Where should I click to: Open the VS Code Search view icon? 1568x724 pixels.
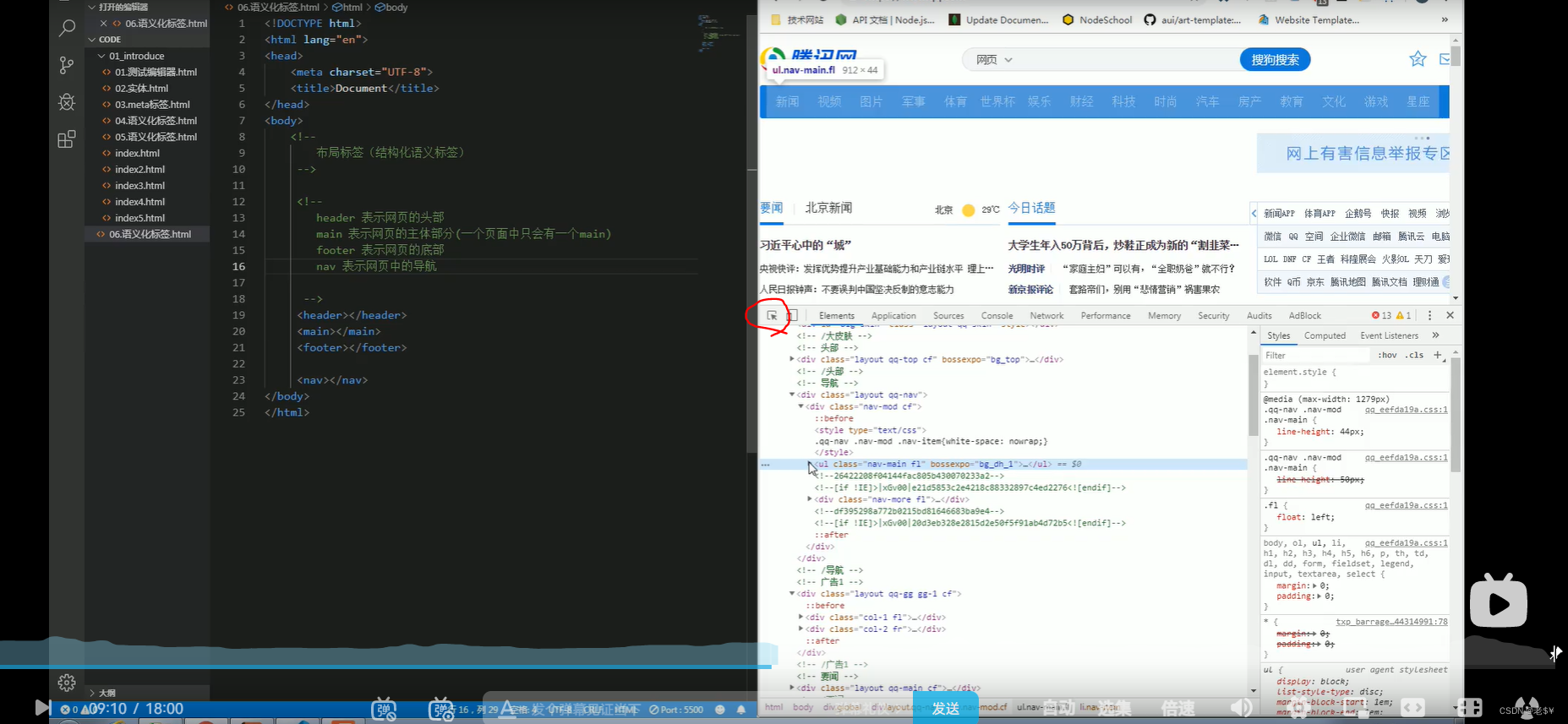[67, 29]
